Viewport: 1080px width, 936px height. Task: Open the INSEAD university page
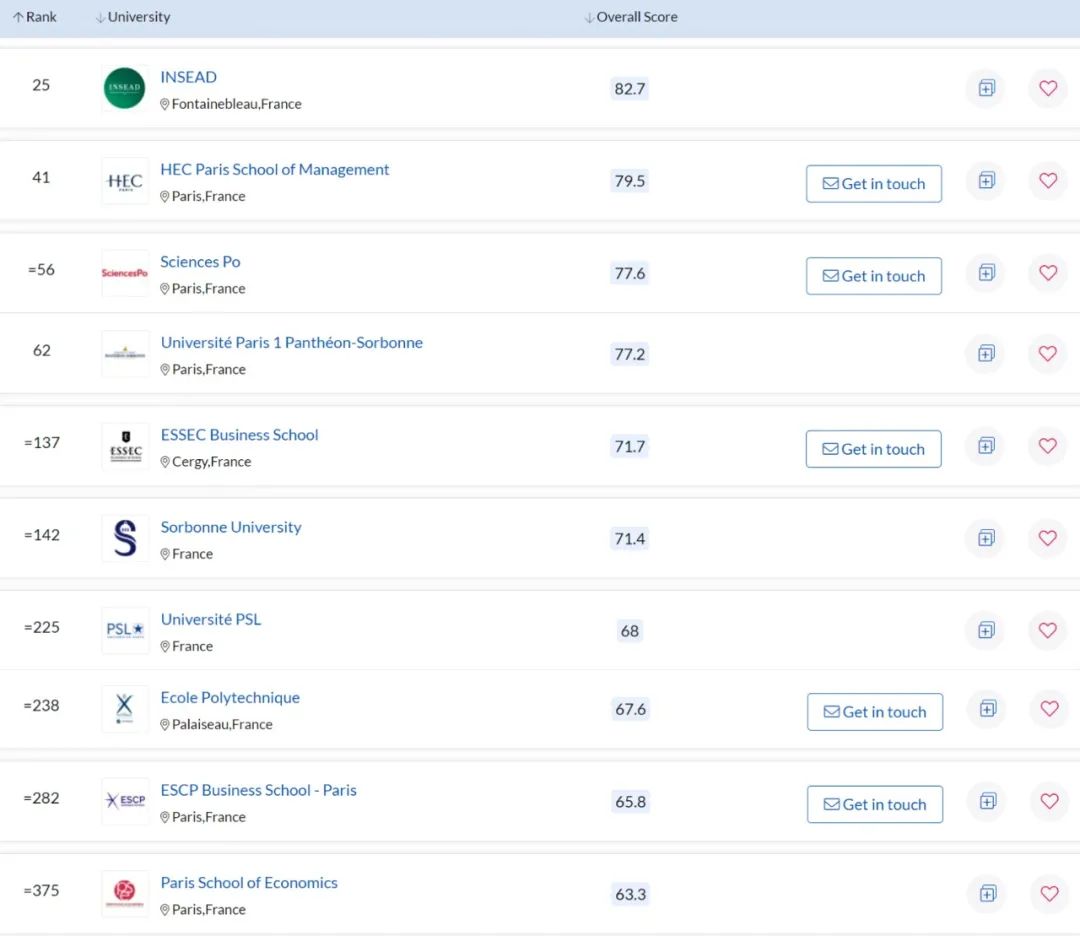[x=189, y=77]
